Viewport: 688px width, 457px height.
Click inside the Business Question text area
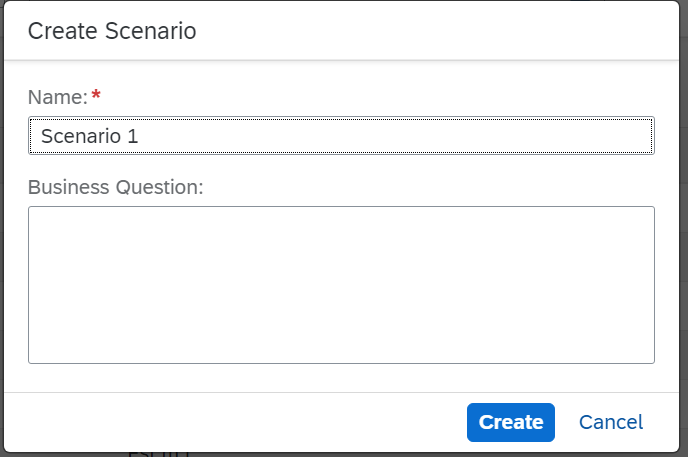click(341, 284)
